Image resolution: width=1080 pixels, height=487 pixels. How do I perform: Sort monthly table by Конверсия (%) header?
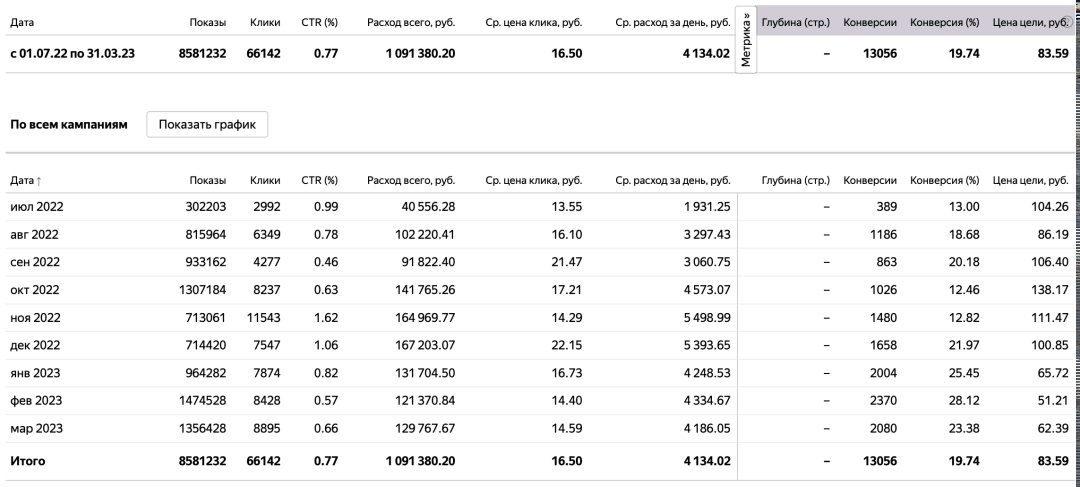943,180
